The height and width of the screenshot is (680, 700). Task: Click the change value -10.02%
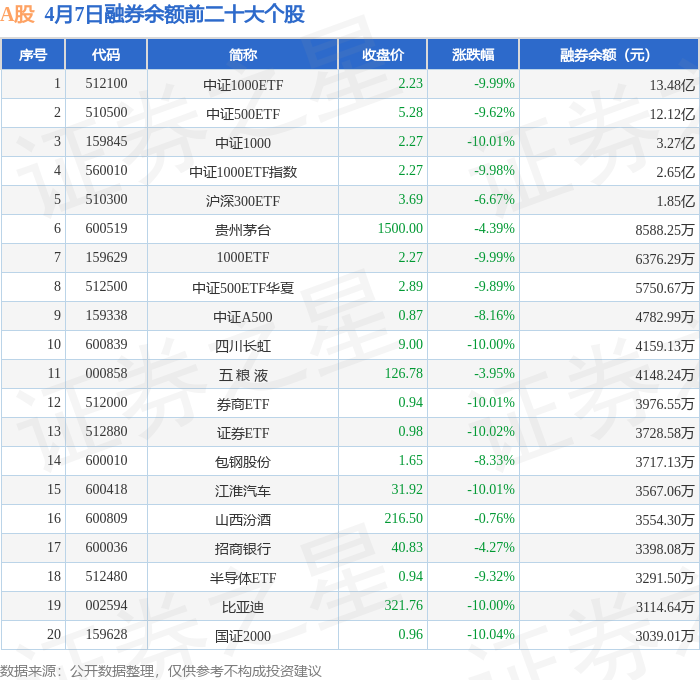[491, 432]
